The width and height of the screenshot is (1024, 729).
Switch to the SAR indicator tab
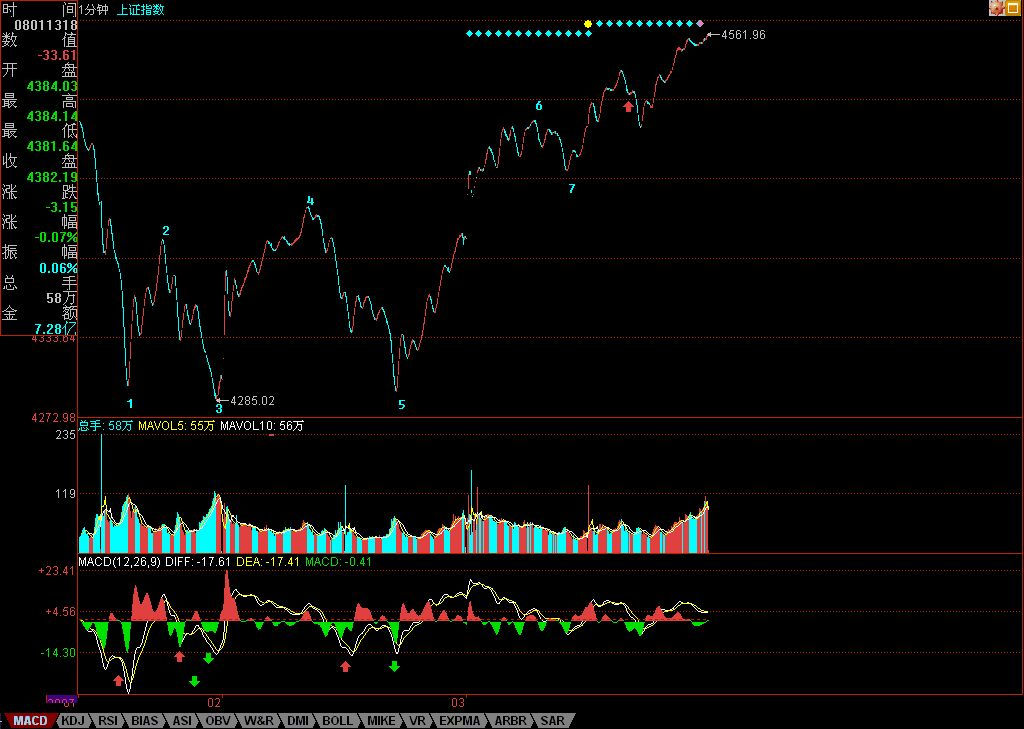(x=552, y=720)
